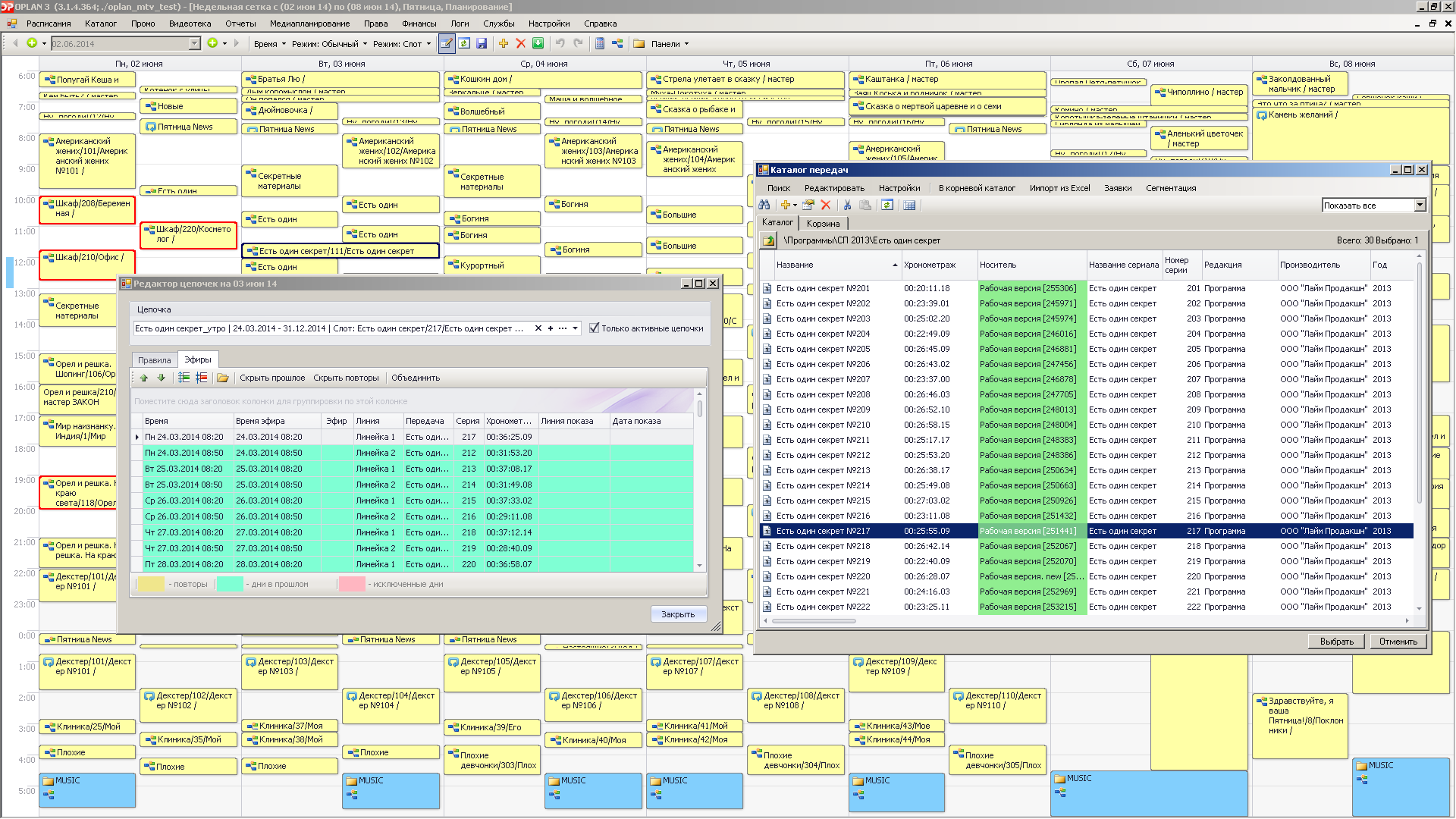The width and height of the screenshot is (1456, 819).
Task: Click the refresh icon in catalog toolbar
Action: [887, 205]
